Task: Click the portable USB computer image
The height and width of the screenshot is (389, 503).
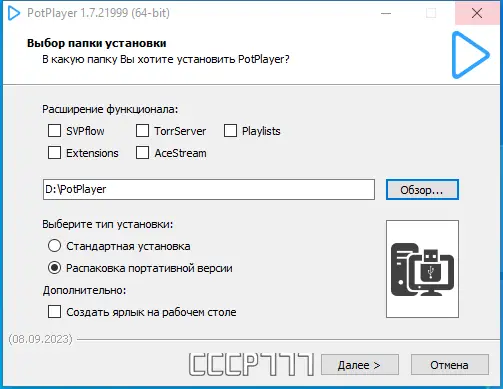Action: pos(422,269)
